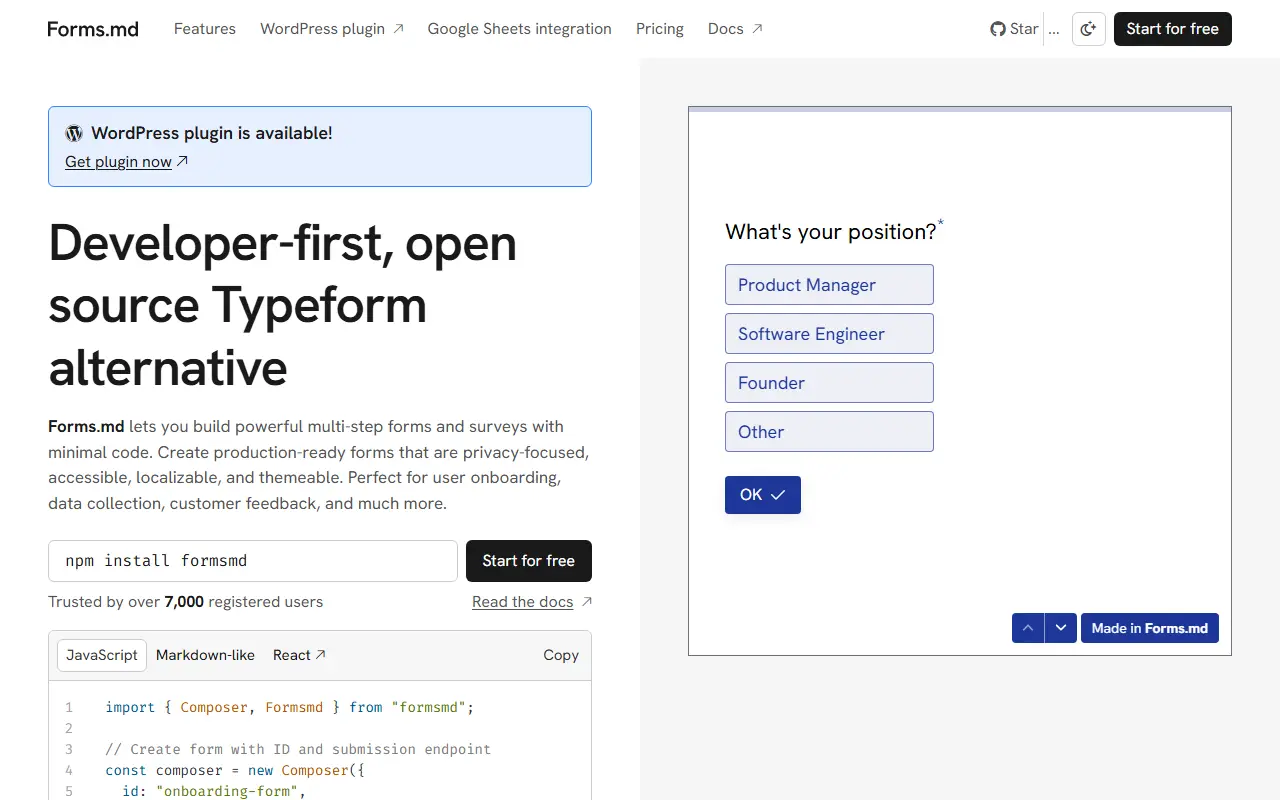Click the "WordPress plugin is available!" banner text

click(x=212, y=133)
